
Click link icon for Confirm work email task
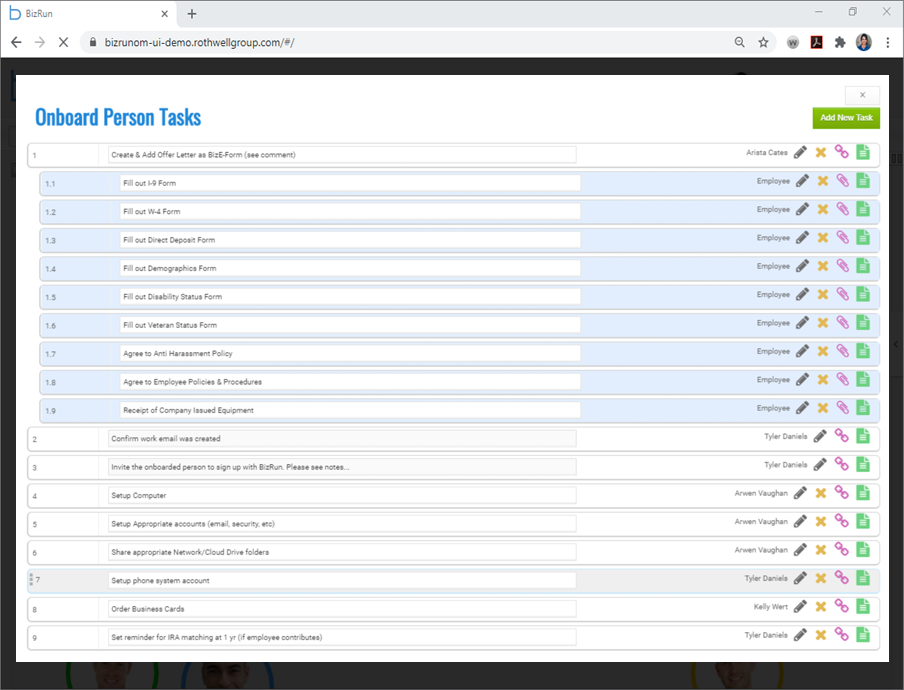[x=842, y=436]
